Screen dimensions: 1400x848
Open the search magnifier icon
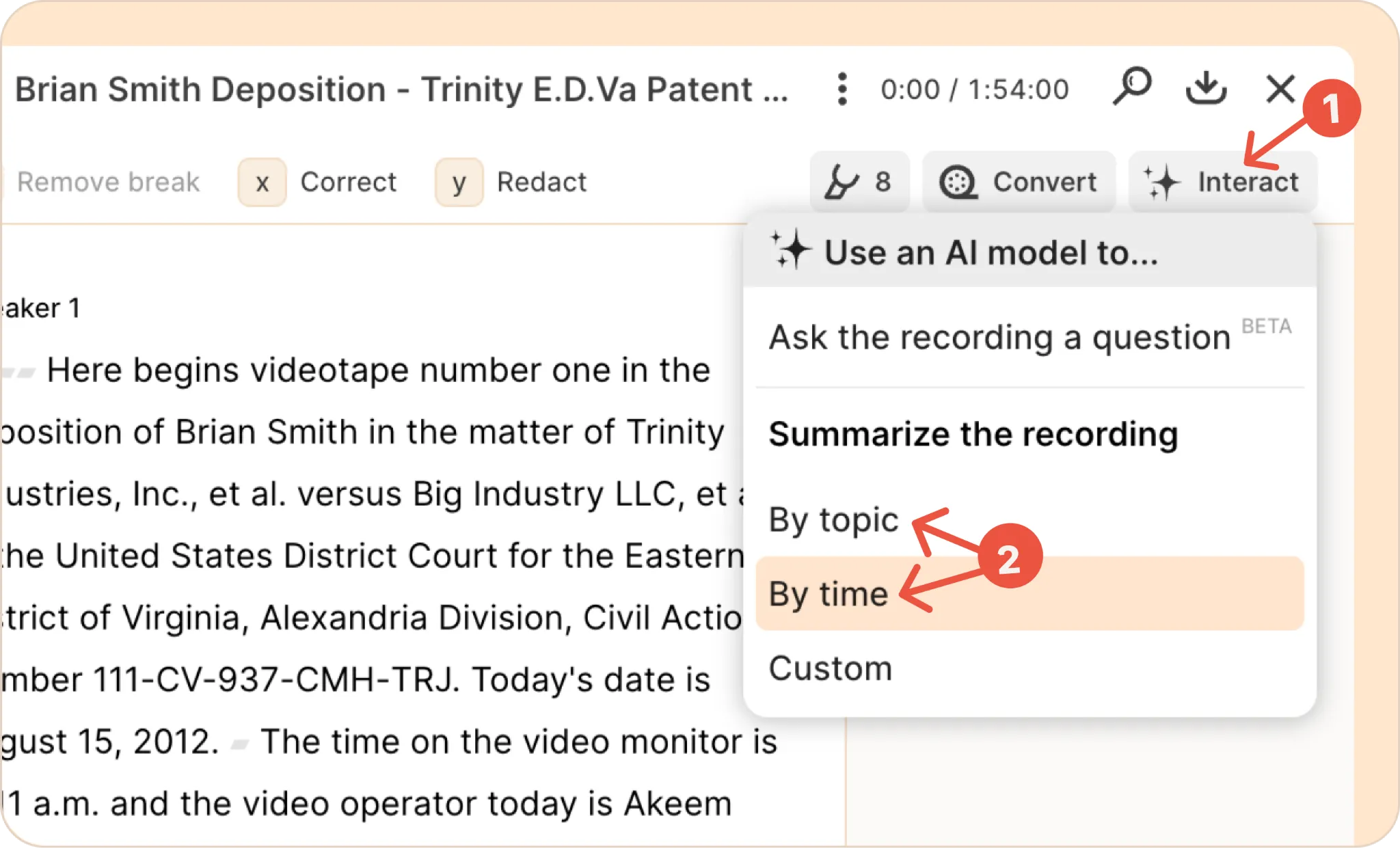[x=1132, y=87]
